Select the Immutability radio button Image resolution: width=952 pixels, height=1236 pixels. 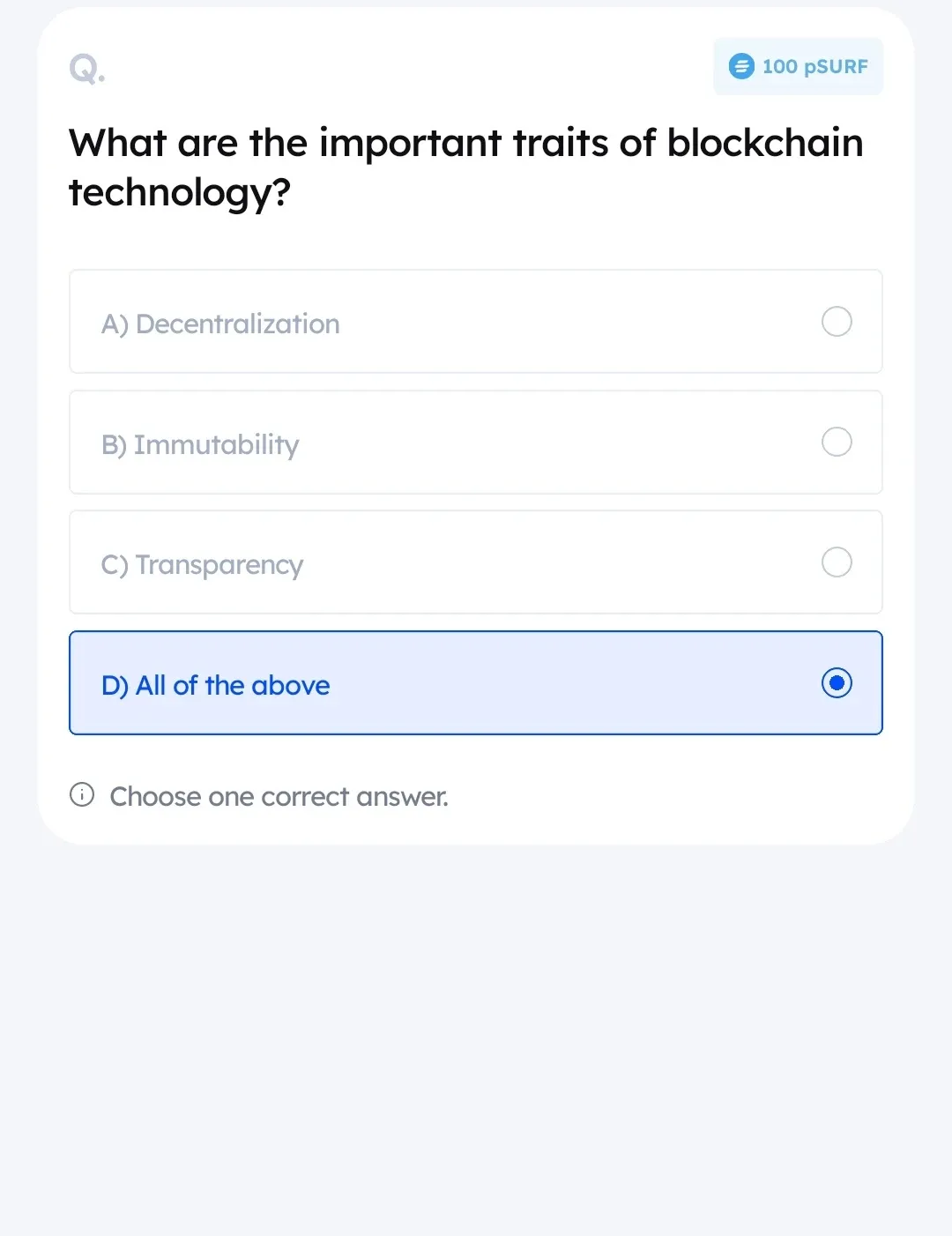click(837, 442)
